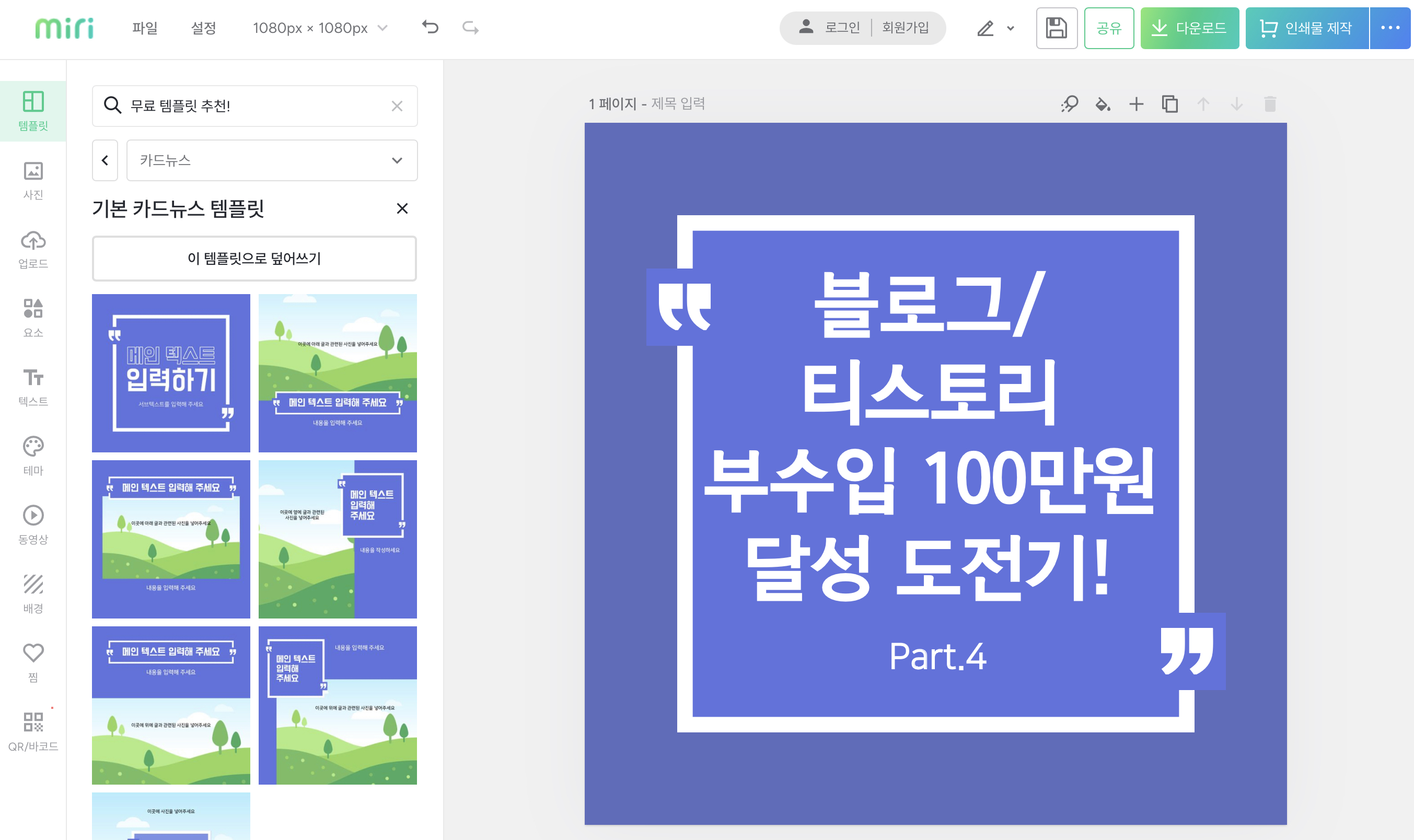Click 이 템플릿으로 덮어쓰기 button
Screen dimensions: 1414x840
254,259
